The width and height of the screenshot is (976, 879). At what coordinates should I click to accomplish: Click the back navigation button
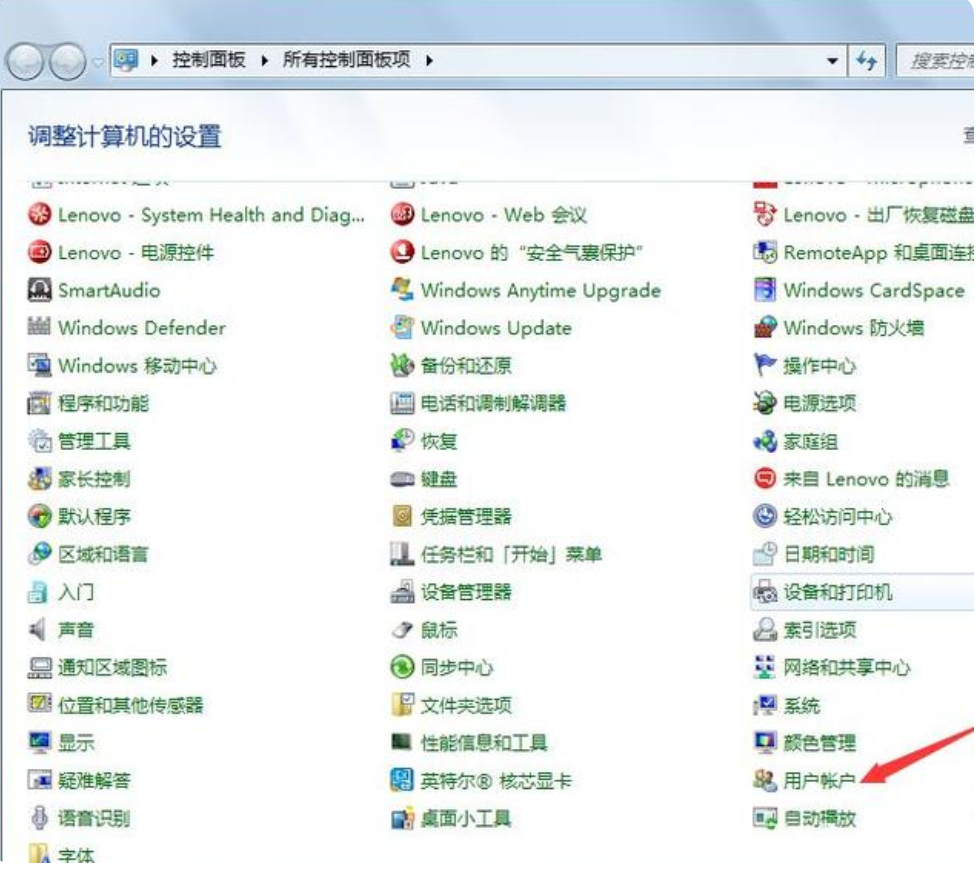(28, 63)
